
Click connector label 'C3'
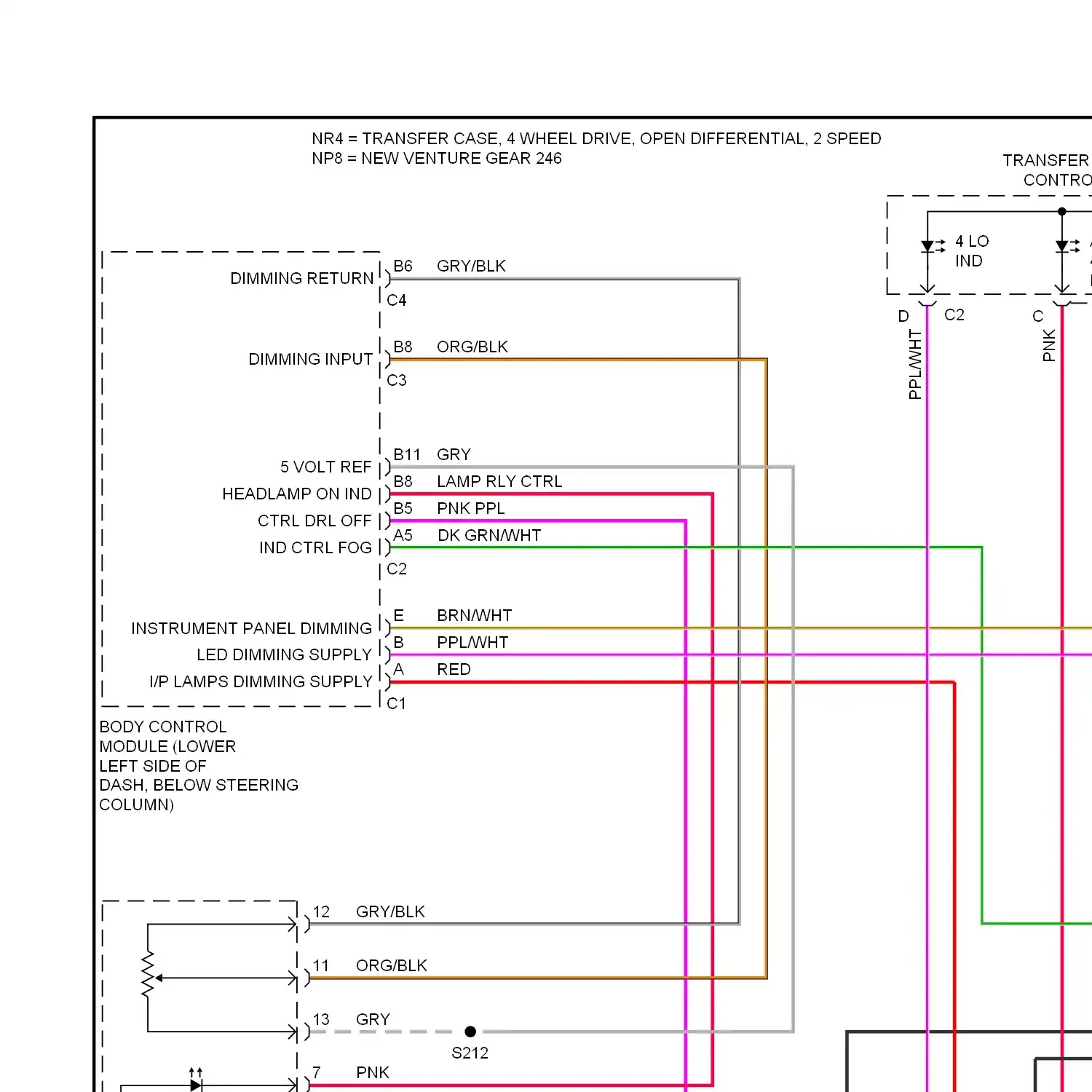[x=397, y=380]
